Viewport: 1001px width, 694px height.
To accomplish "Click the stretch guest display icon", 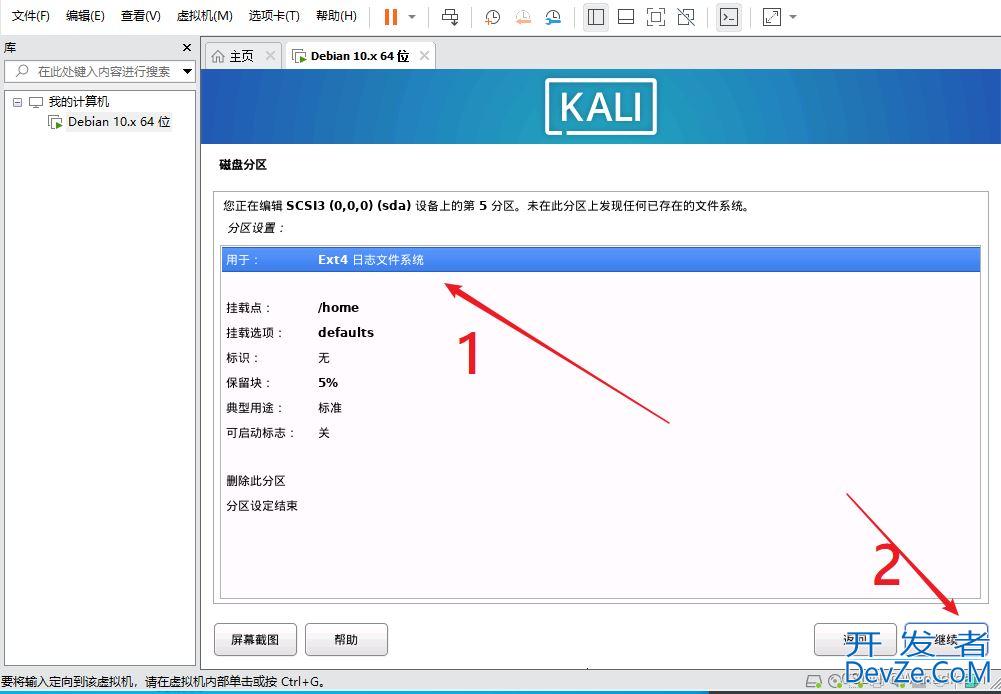I will 772,17.
